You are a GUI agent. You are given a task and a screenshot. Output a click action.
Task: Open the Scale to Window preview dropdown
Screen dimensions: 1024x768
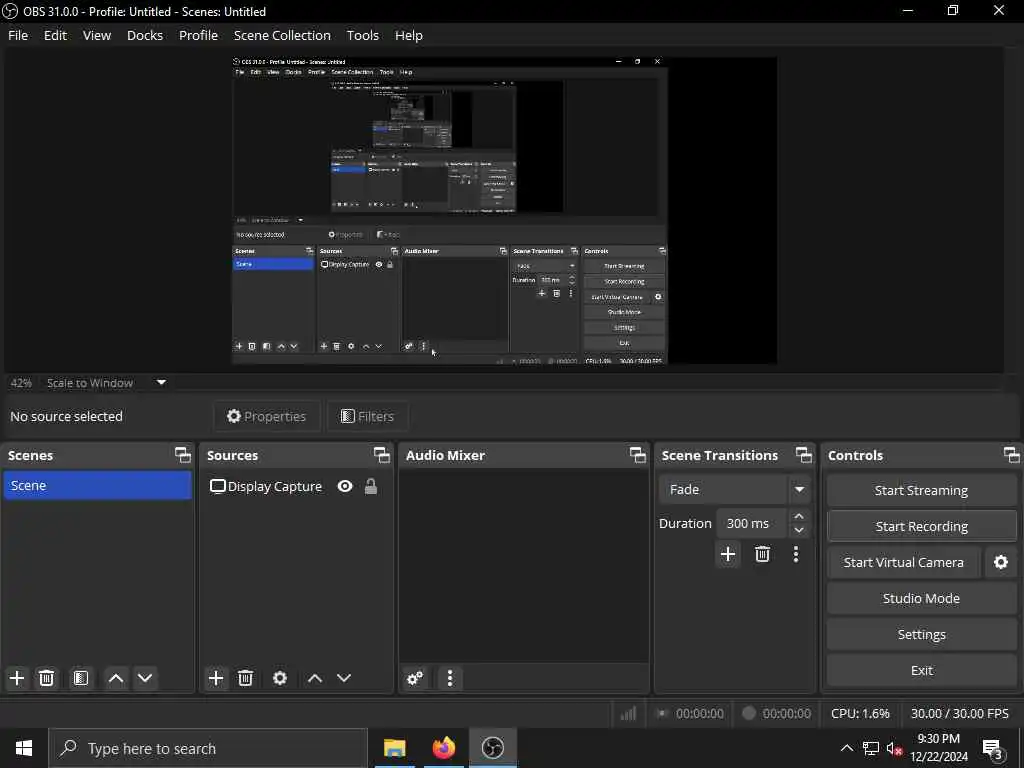point(161,383)
